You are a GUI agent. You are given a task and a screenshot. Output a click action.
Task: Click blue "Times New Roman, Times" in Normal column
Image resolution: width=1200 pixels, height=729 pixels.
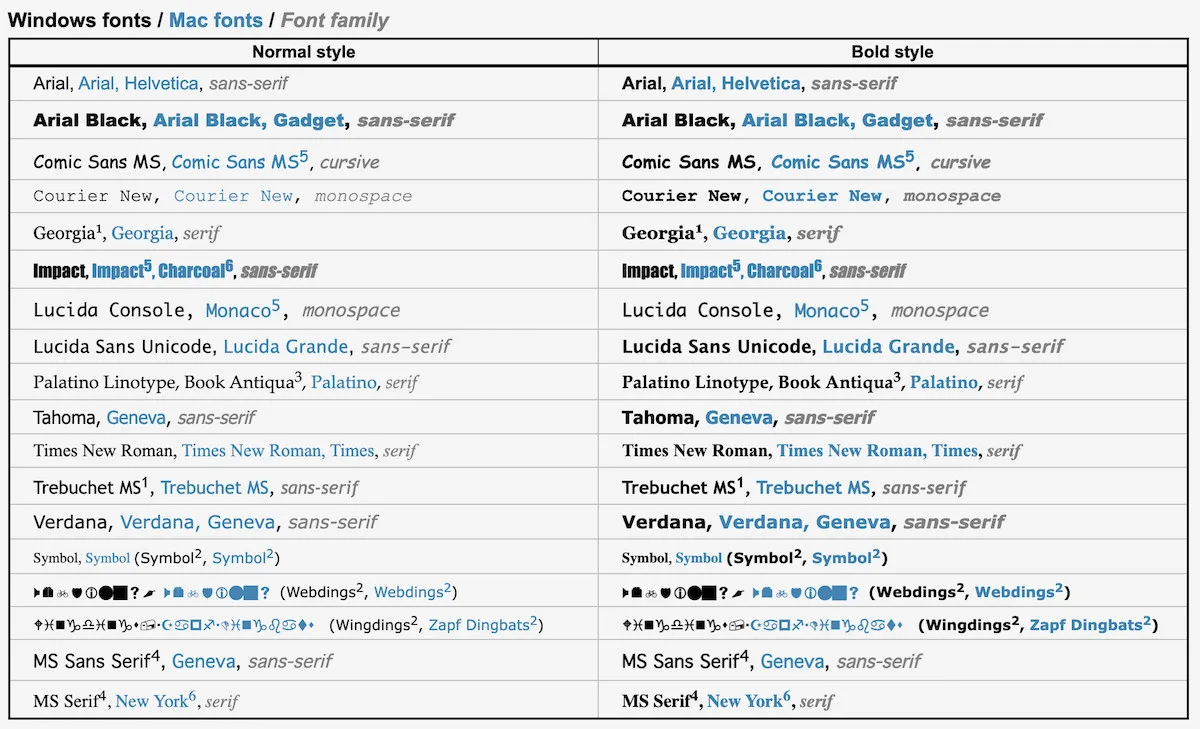pos(278,451)
